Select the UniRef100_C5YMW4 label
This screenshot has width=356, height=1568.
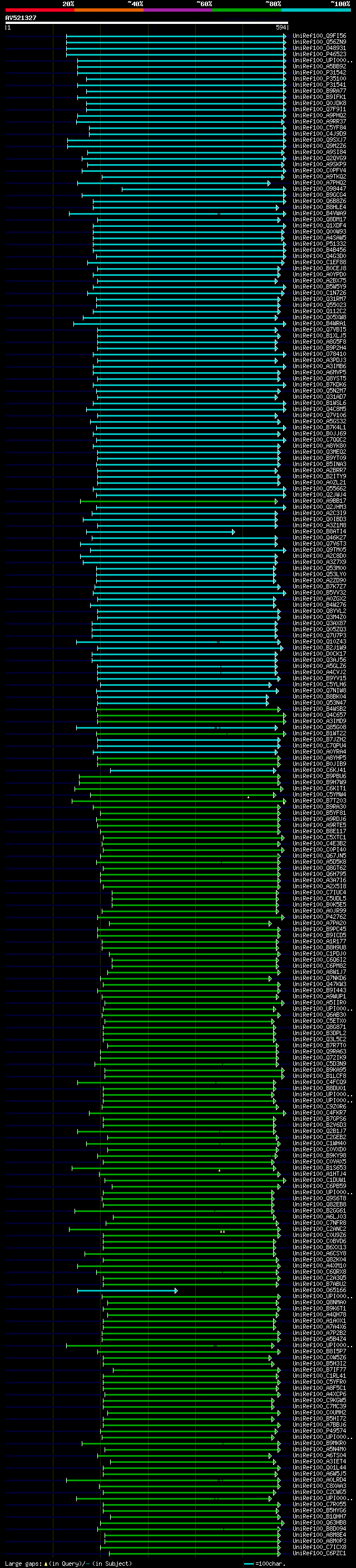[x=319, y=794]
